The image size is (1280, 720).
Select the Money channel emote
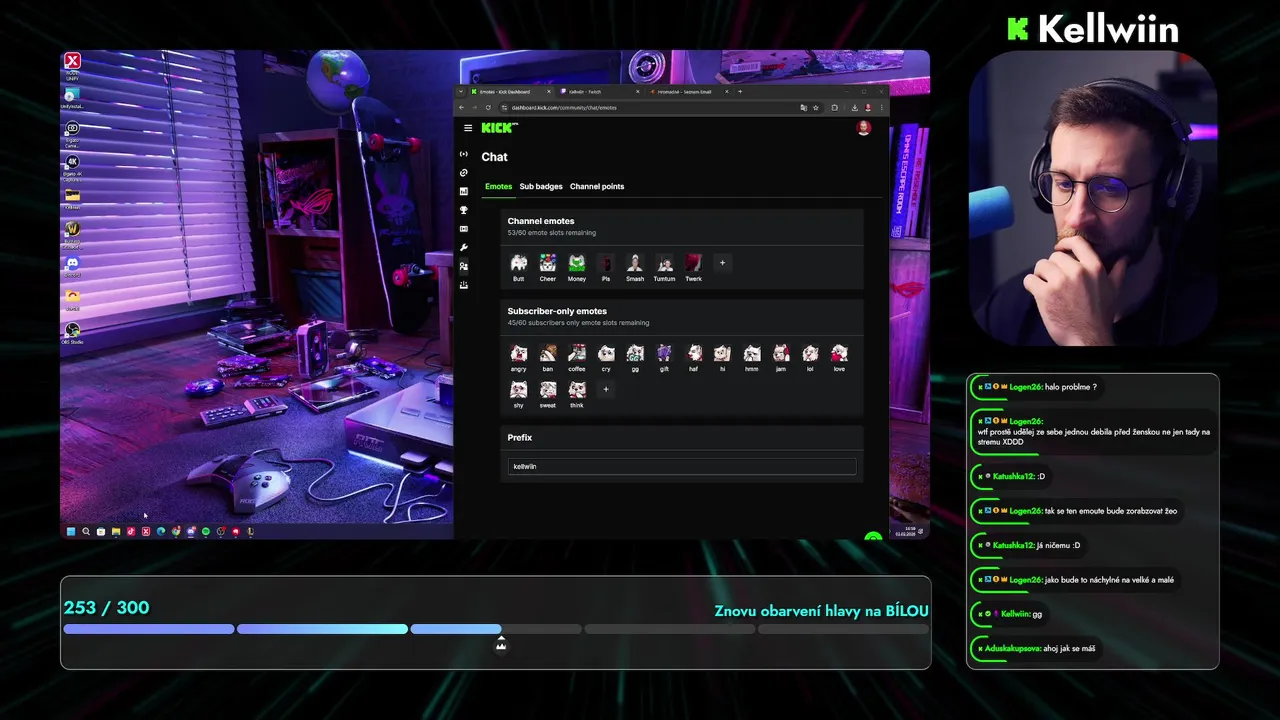click(x=577, y=263)
